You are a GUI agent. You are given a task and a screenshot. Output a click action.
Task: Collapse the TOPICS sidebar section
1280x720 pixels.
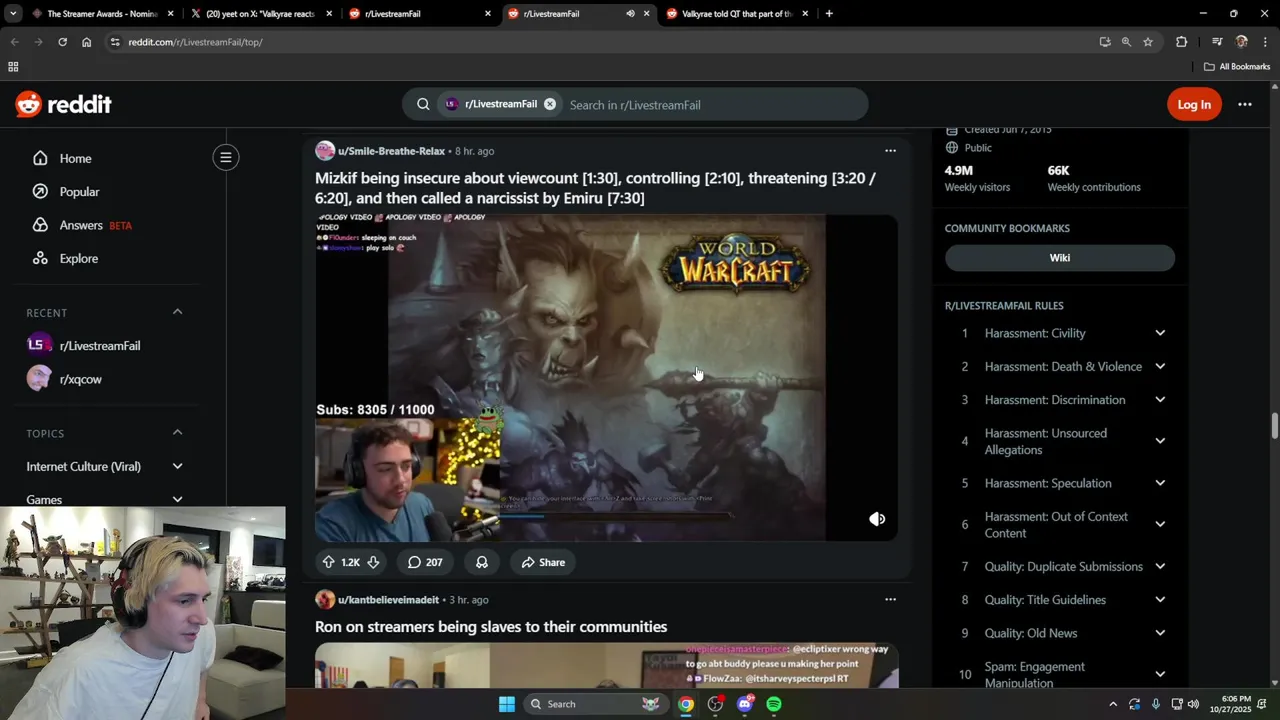[x=177, y=432]
